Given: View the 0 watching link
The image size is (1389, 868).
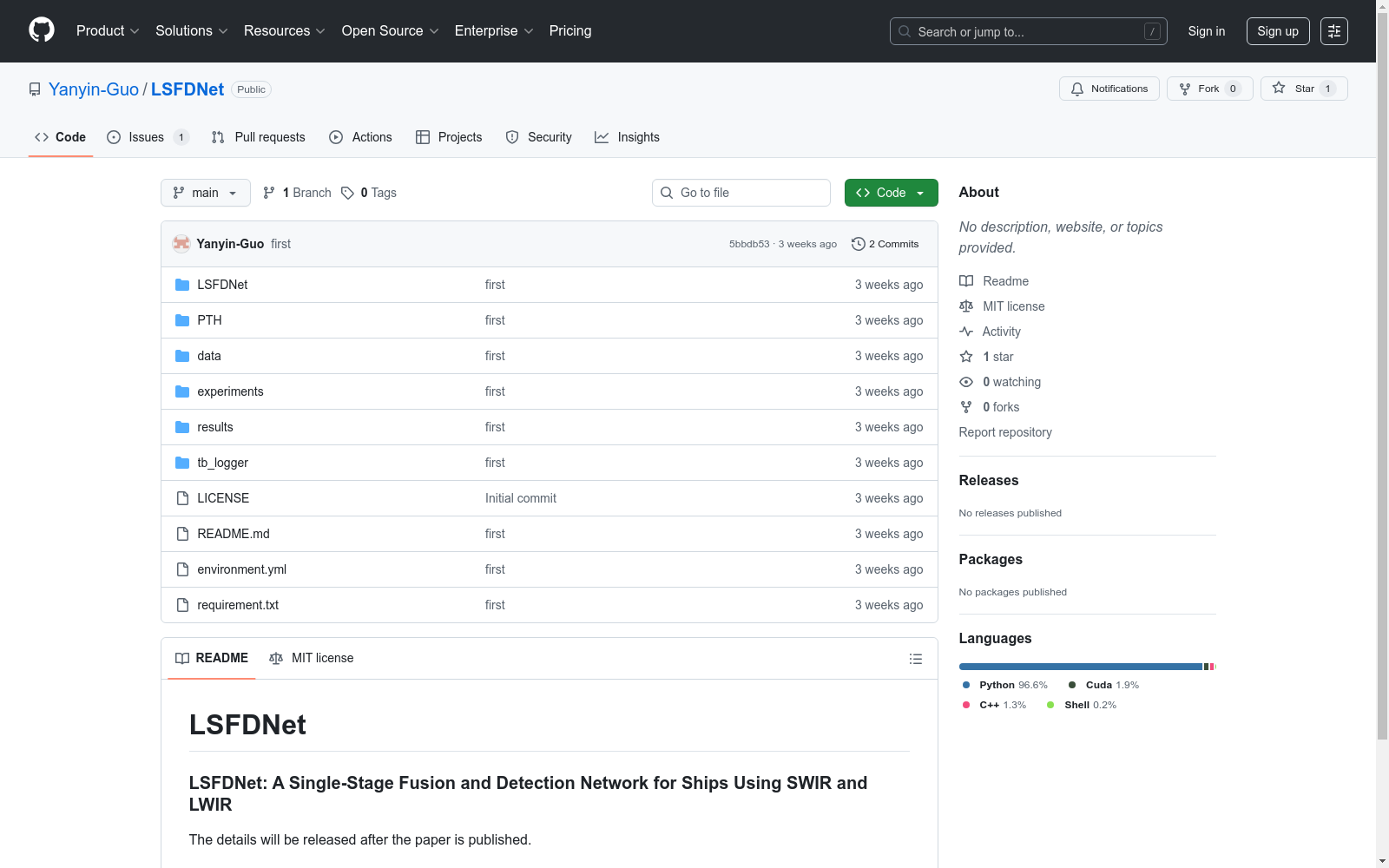Looking at the screenshot, I should (1001, 382).
